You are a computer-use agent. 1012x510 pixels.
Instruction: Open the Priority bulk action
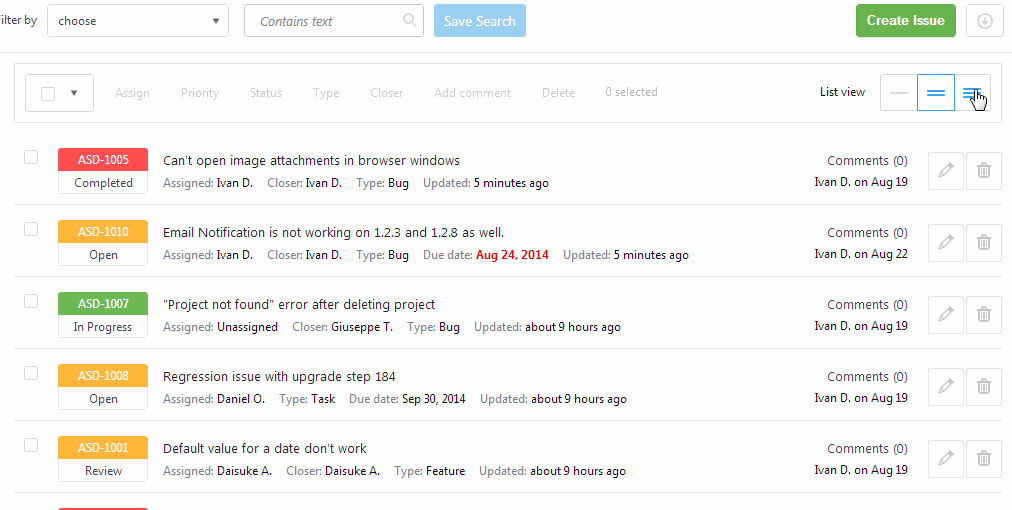pyautogui.click(x=199, y=93)
